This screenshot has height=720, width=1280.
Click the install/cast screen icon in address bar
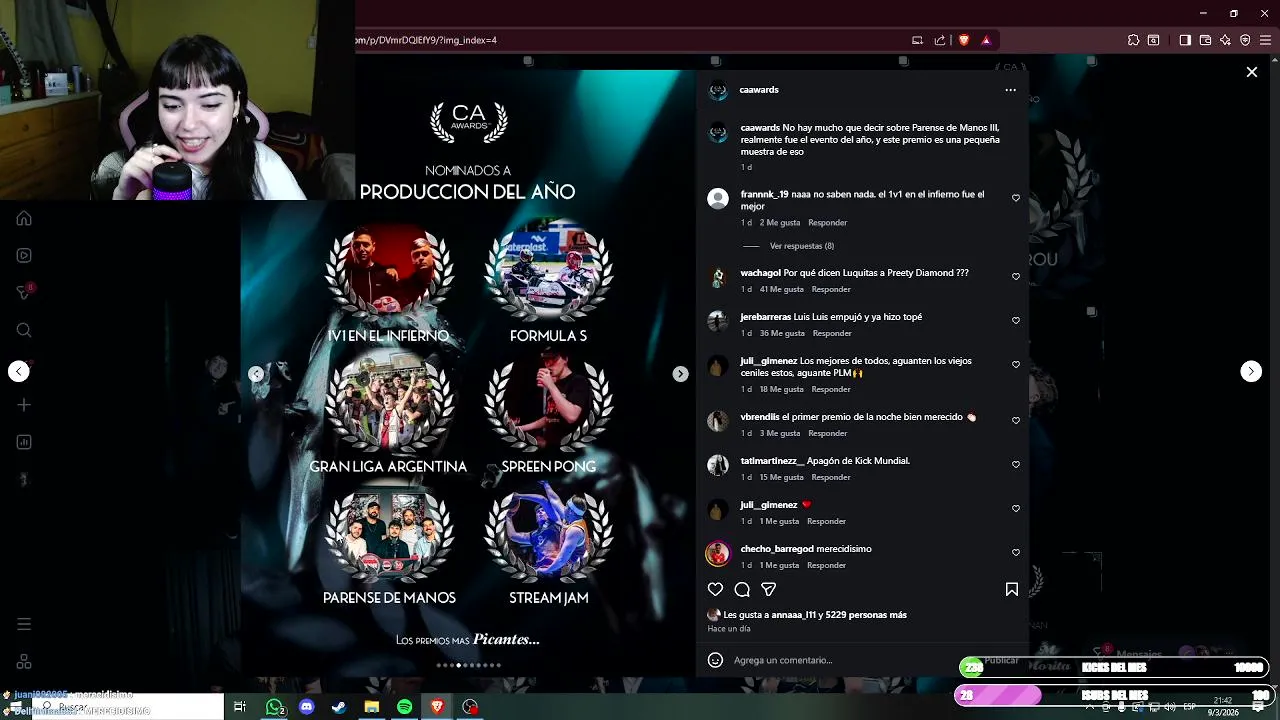coord(917,40)
